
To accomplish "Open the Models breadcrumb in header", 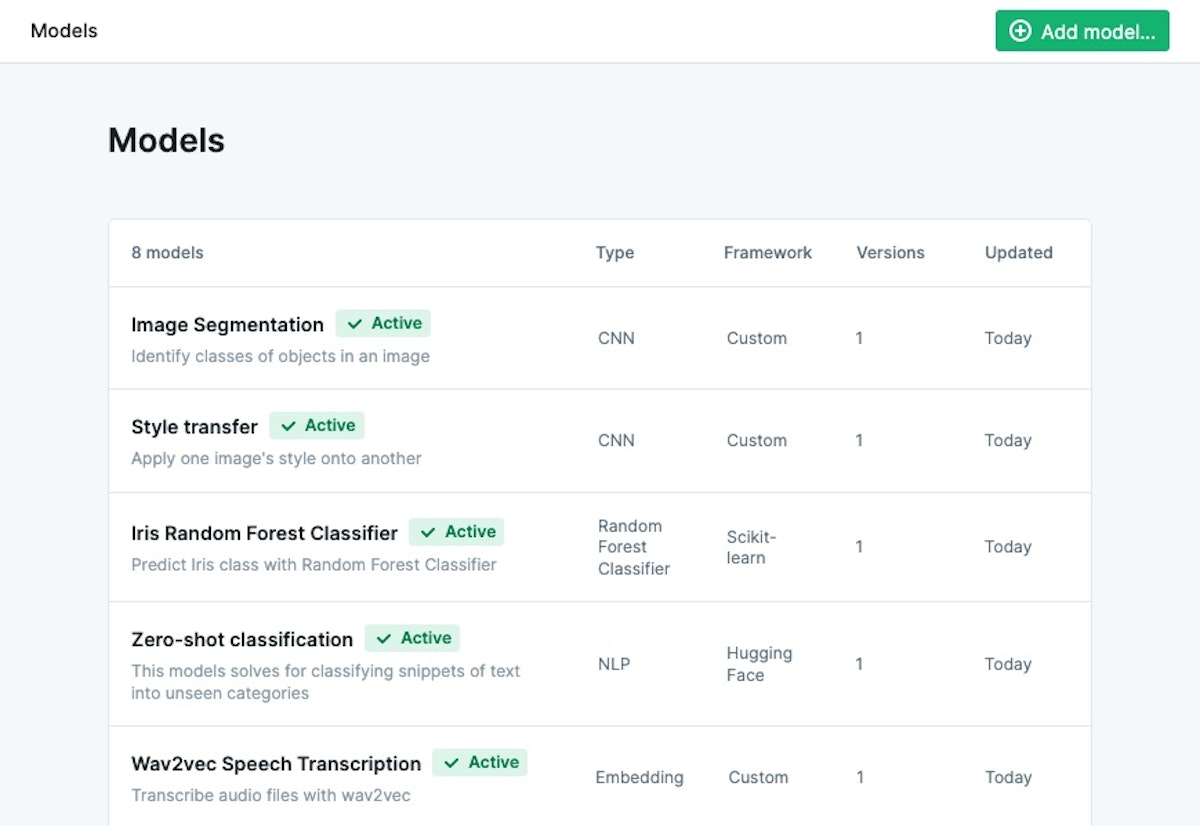I will (x=64, y=31).
